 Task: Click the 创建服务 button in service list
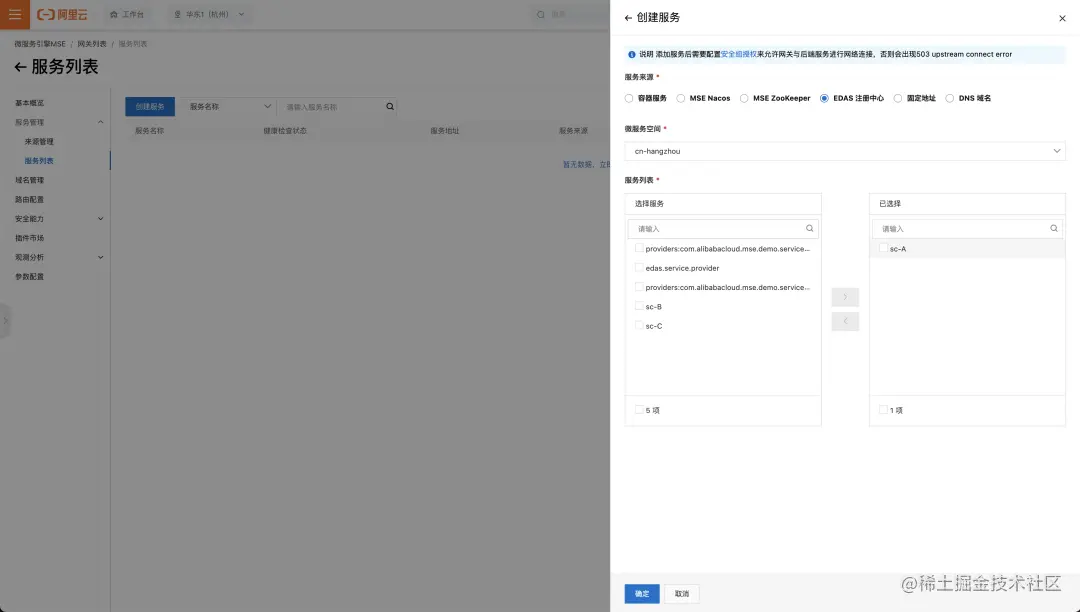(149, 107)
